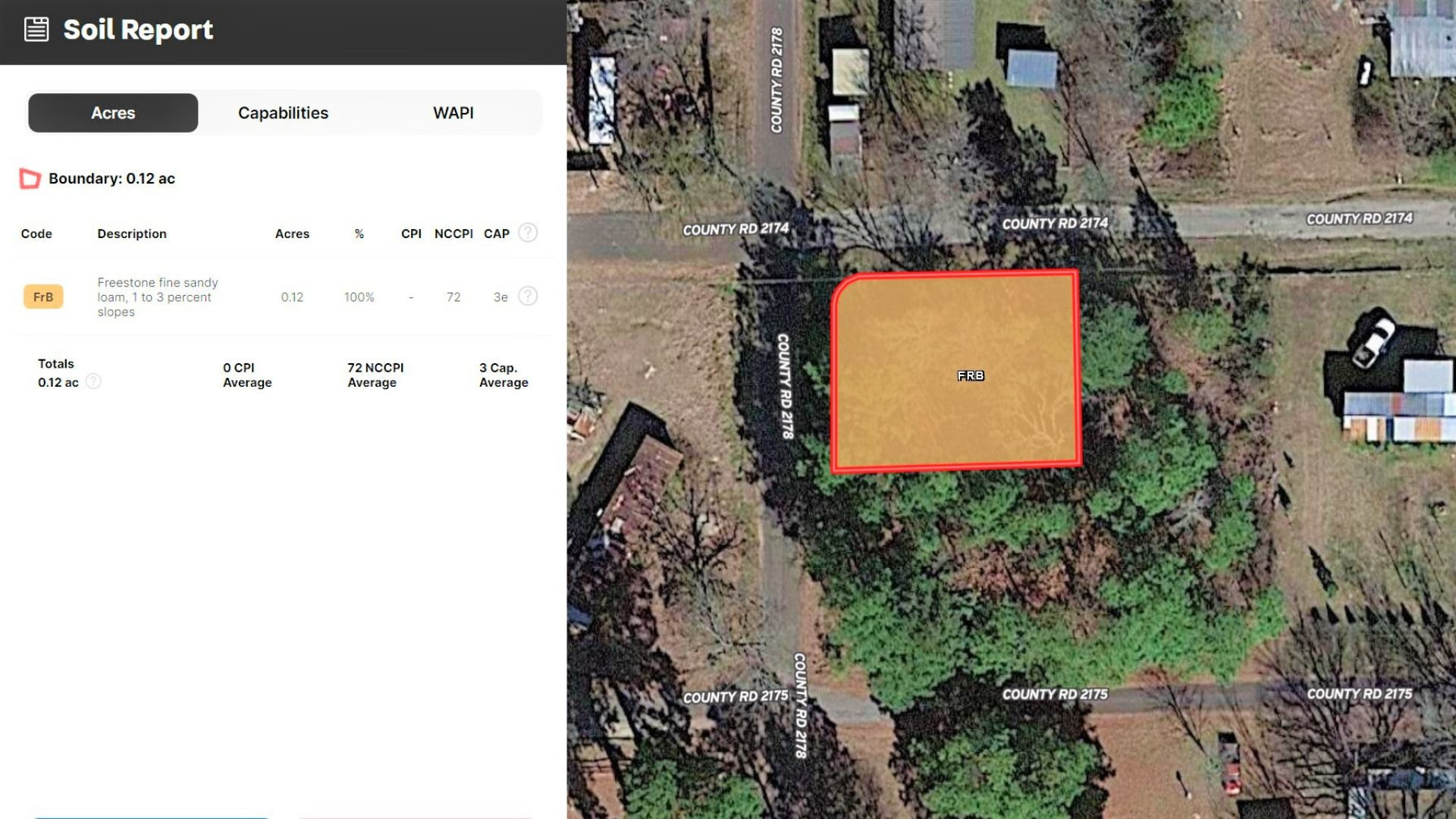Switch to the Capabilities tab
This screenshot has height=819, width=1456.
[283, 113]
